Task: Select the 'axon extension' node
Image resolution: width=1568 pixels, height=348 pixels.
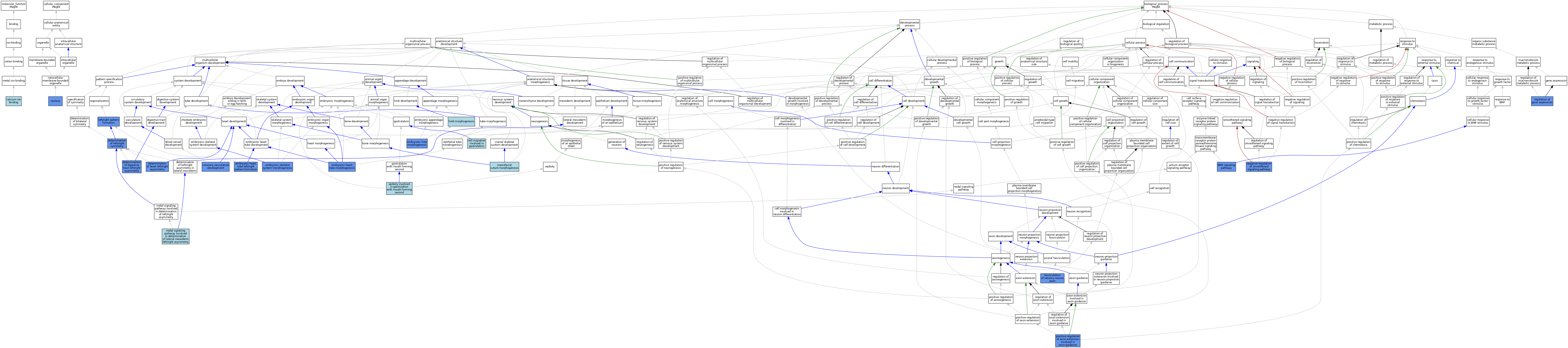Action: pos(1025,279)
